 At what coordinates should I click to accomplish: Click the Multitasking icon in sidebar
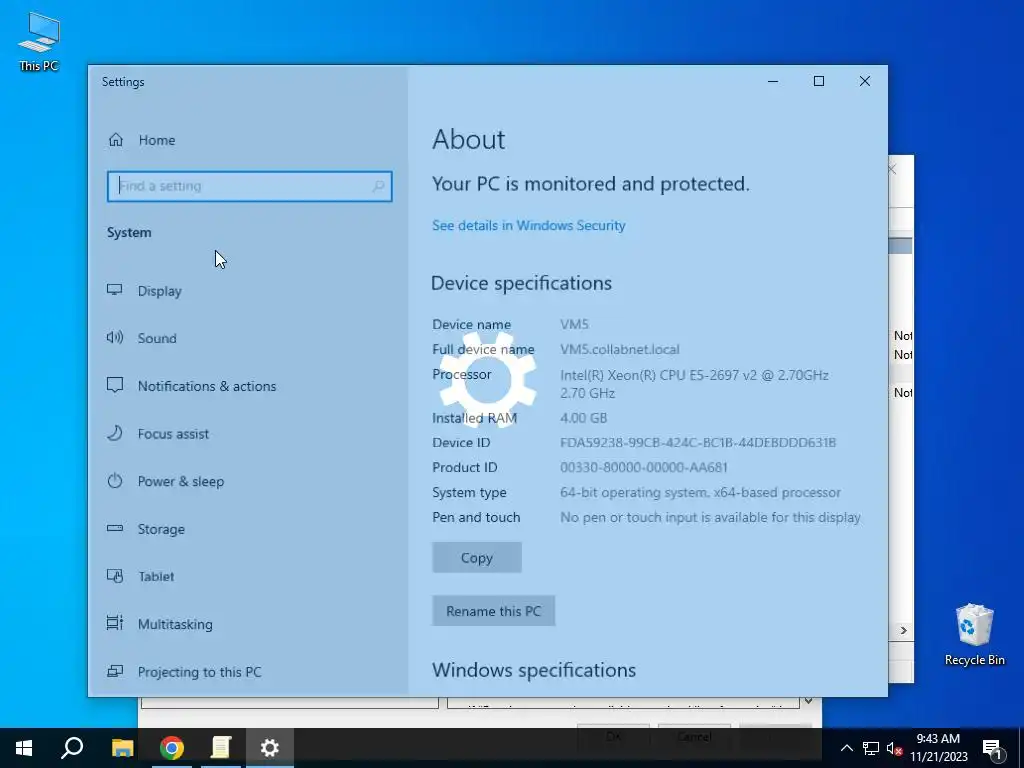click(x=115, y=623)
